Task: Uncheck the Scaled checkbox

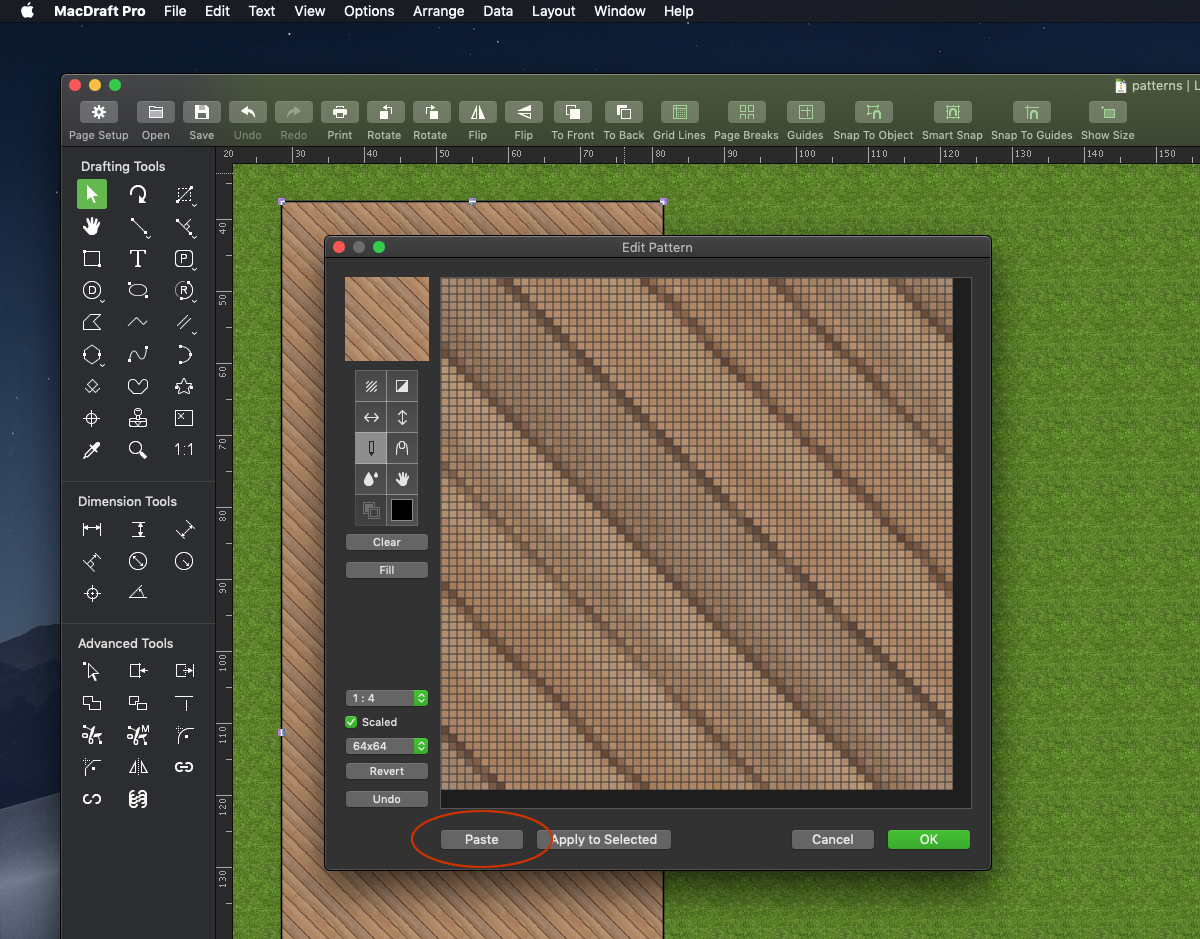Action: coord(351,722)
